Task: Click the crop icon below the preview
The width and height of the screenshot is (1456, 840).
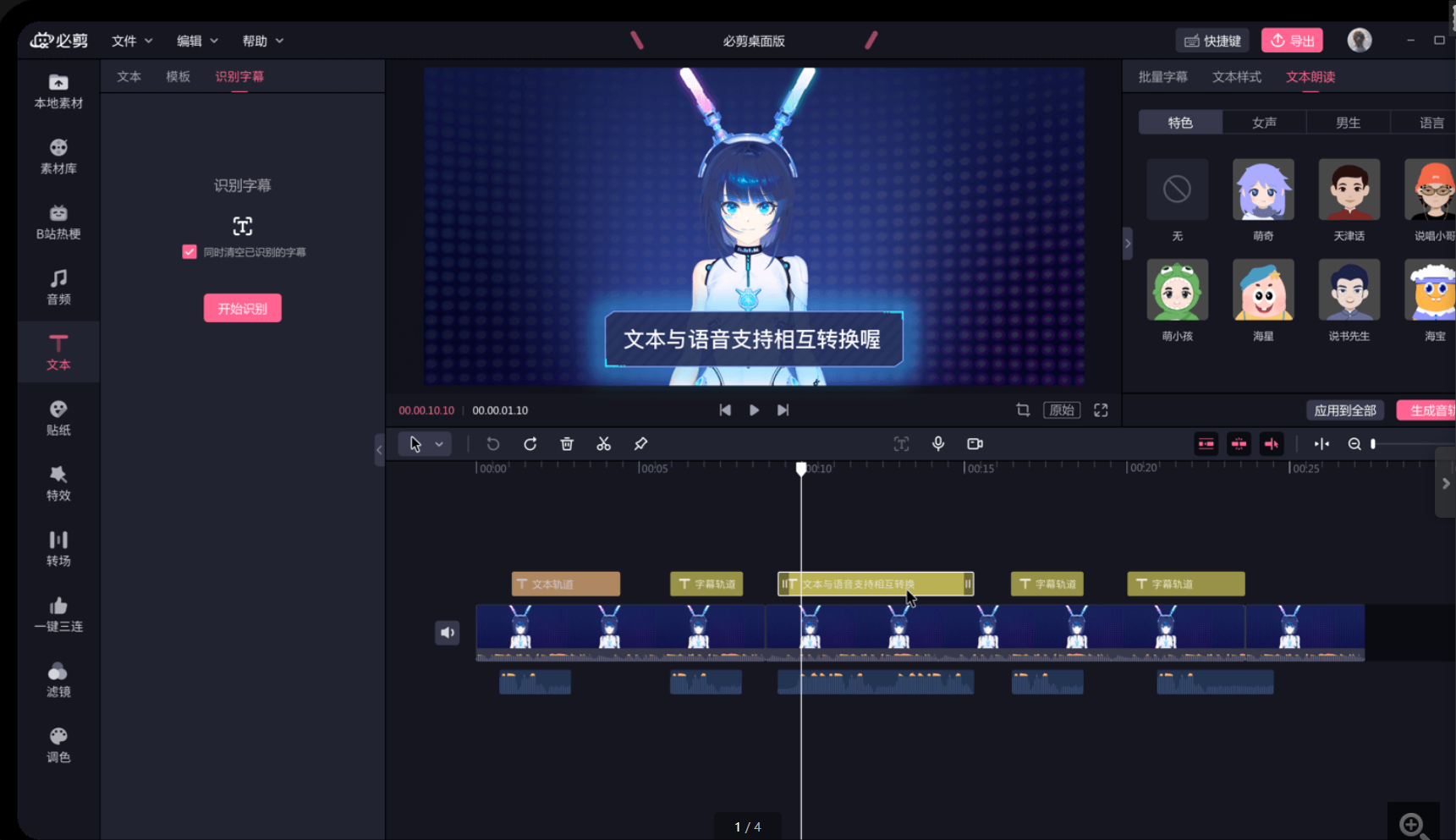Action: click(1023, 410)
